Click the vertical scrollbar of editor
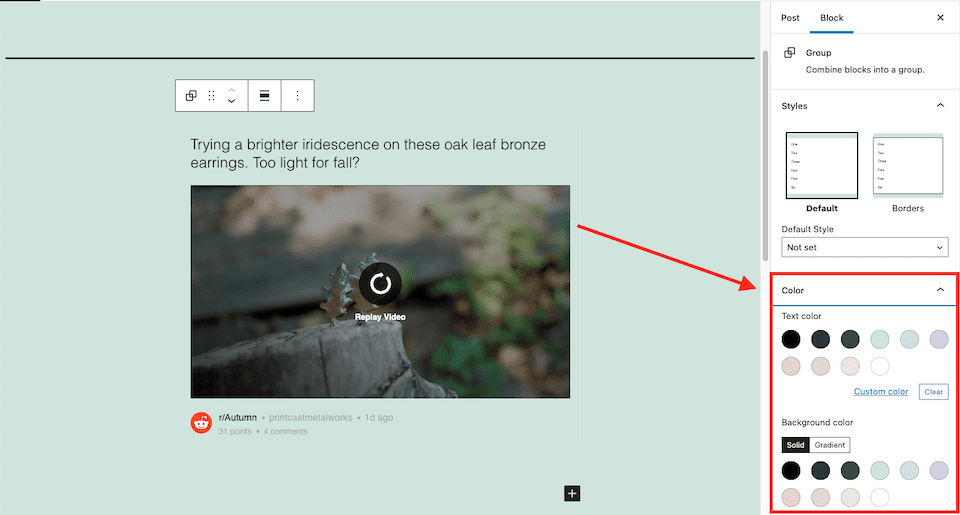 [765, 156]
